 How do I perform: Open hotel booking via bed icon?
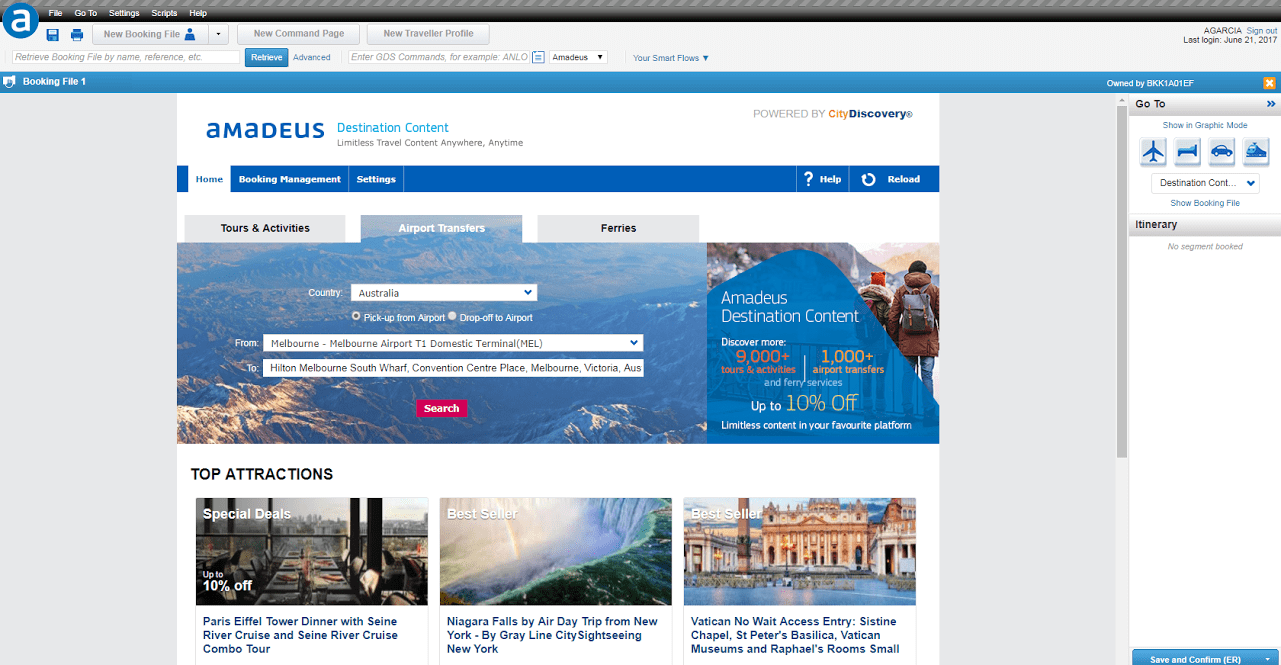[1187, 152]
